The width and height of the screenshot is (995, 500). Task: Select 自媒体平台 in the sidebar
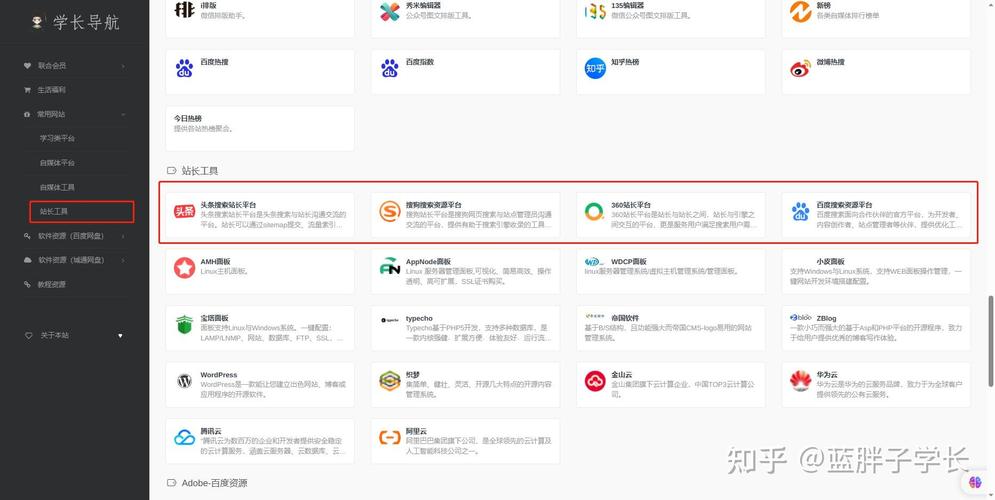(x=57, y=163)
